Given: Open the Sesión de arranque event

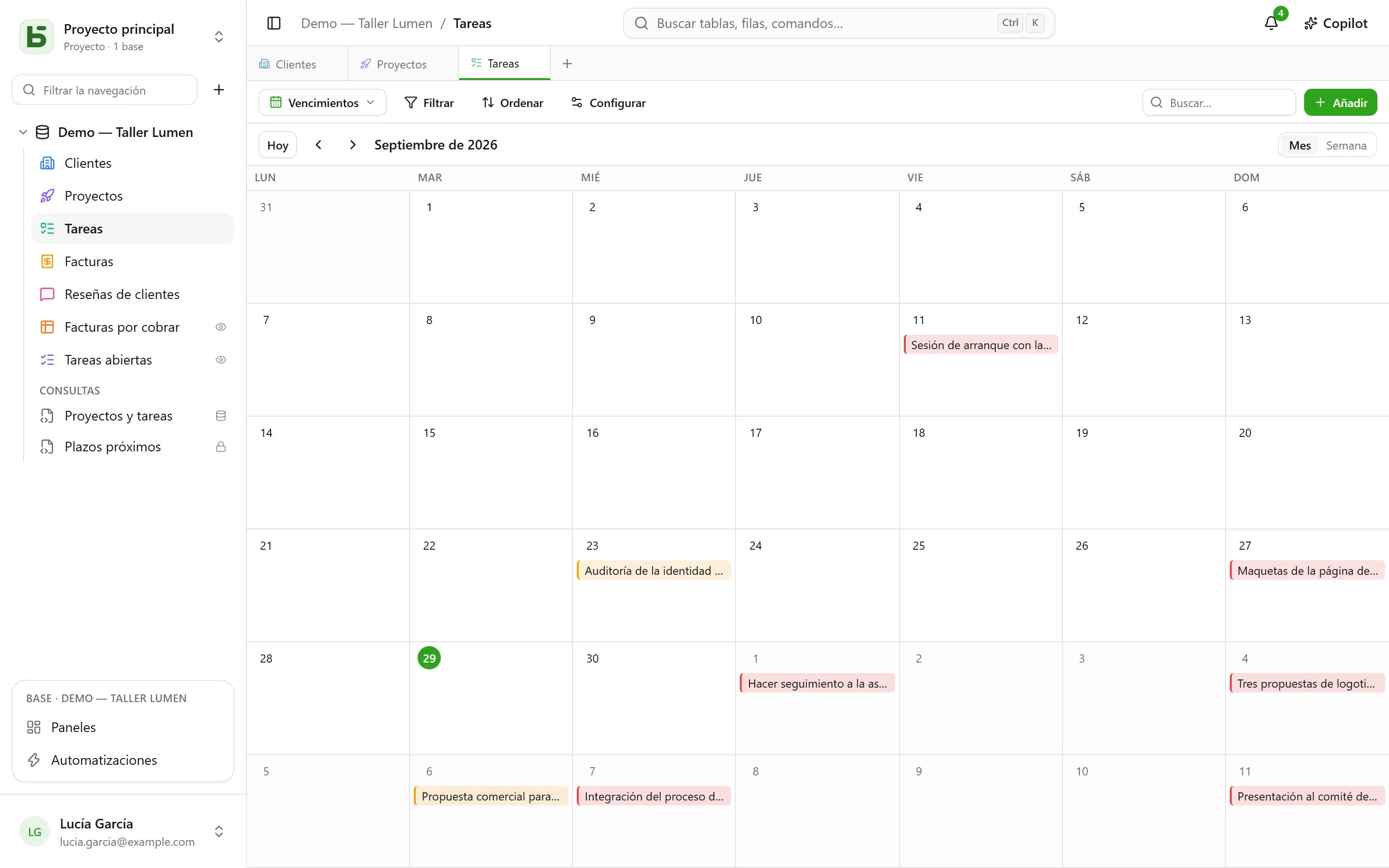Looking at the screenshot, I should point(981,344).
